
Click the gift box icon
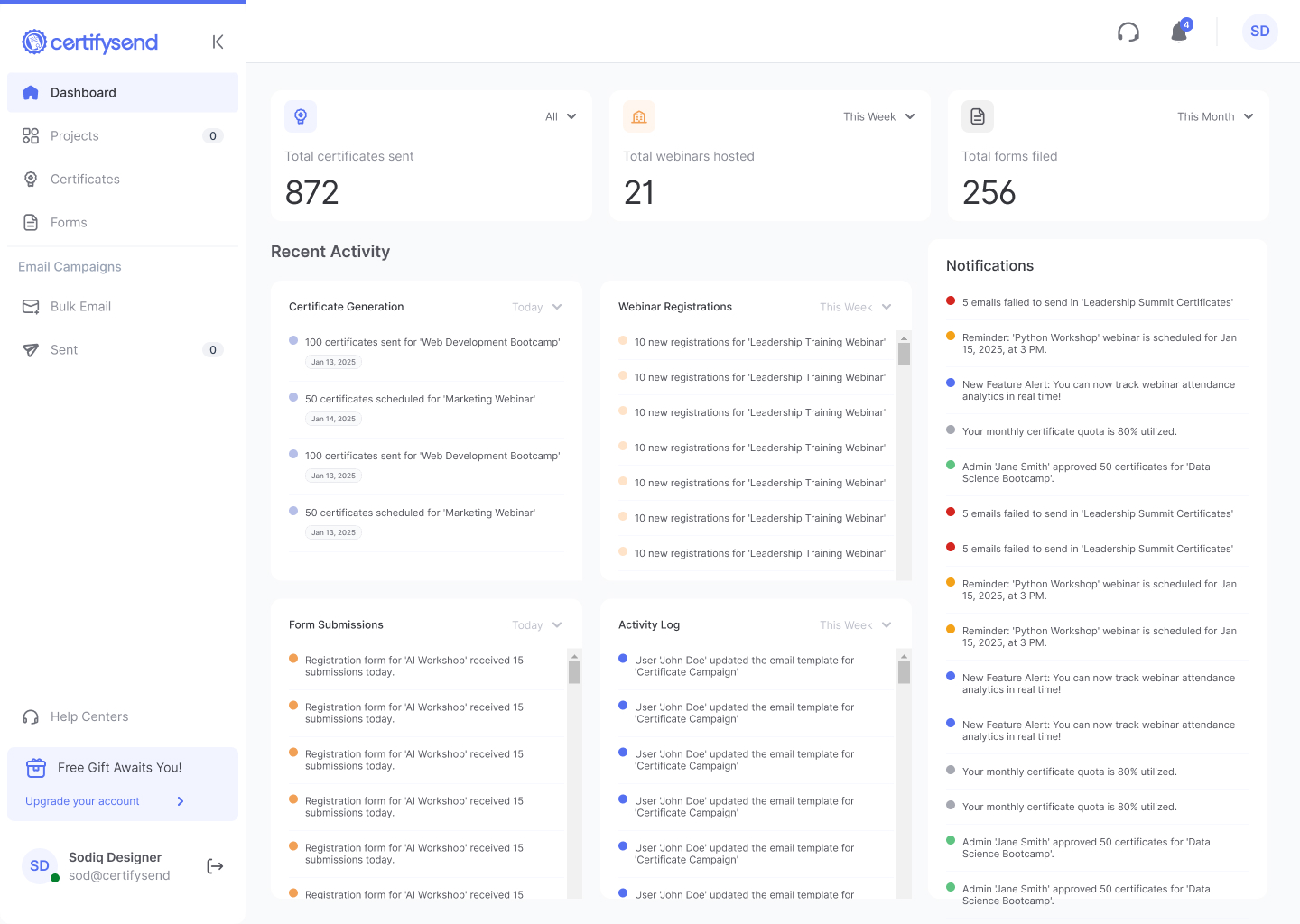[x=36, y=768]
